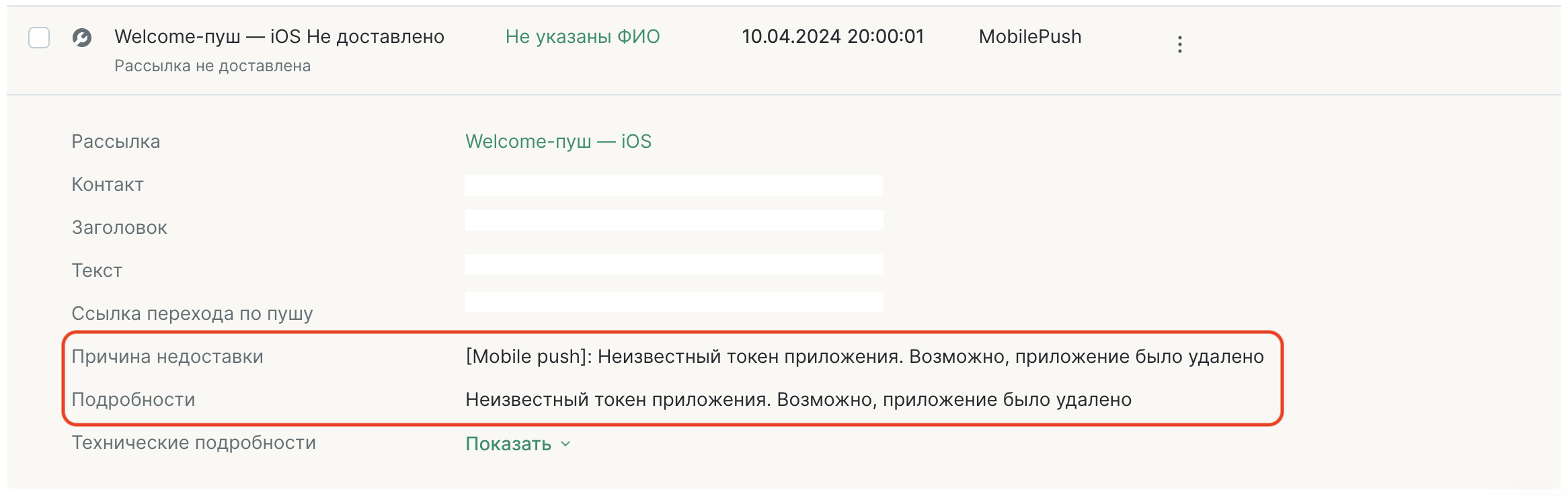Image resolution: width=1568 pixels, height=496 pixels.
Task: Click the timestamp '10.04.2024 20:00:01'
Action: (832, 36)
